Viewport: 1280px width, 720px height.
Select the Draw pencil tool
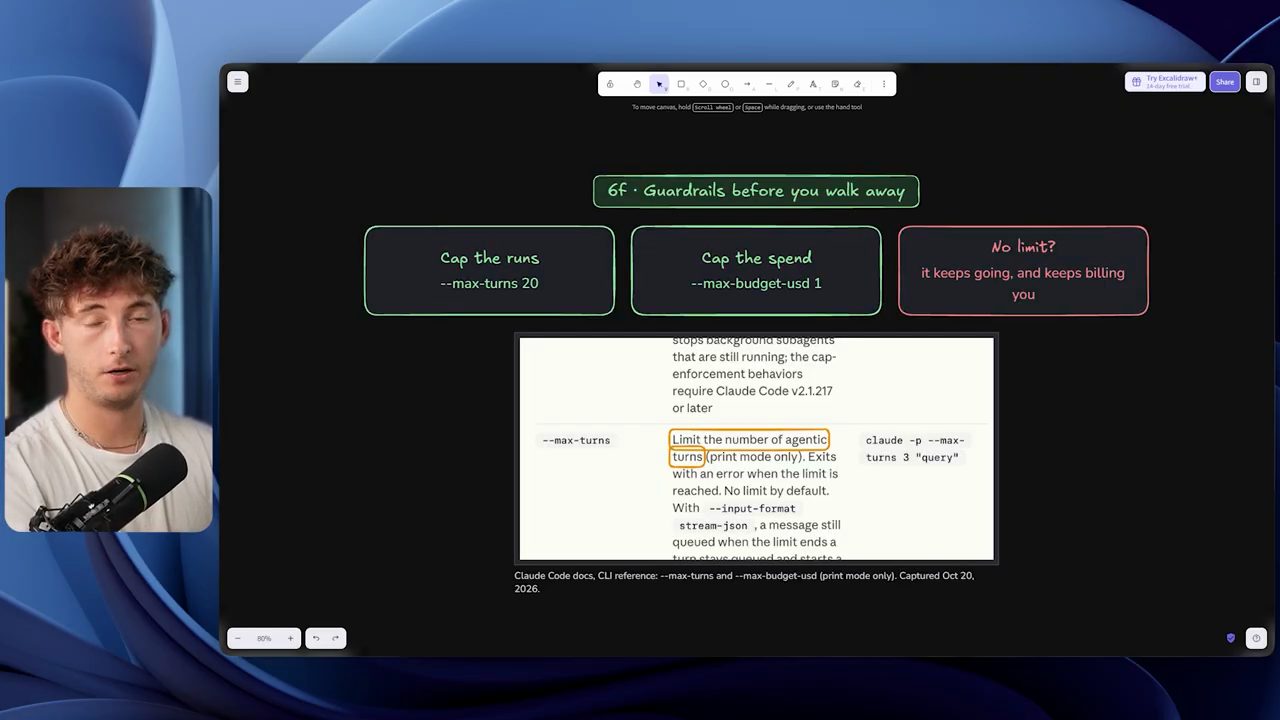791,84
